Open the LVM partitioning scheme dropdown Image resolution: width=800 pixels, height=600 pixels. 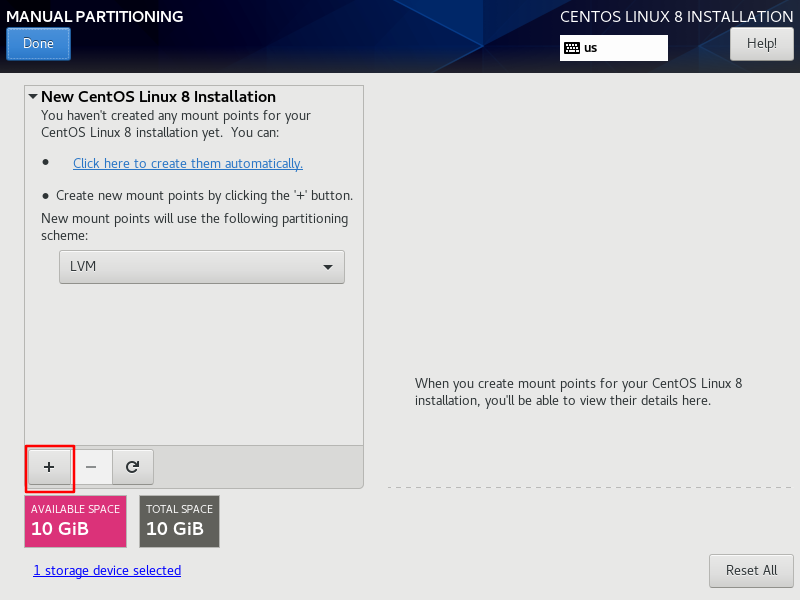202,267
